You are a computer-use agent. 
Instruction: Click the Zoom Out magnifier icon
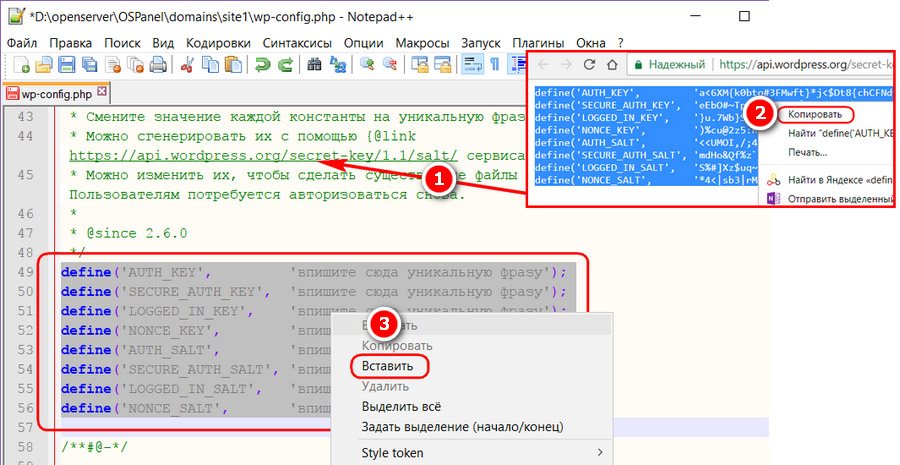390,64
